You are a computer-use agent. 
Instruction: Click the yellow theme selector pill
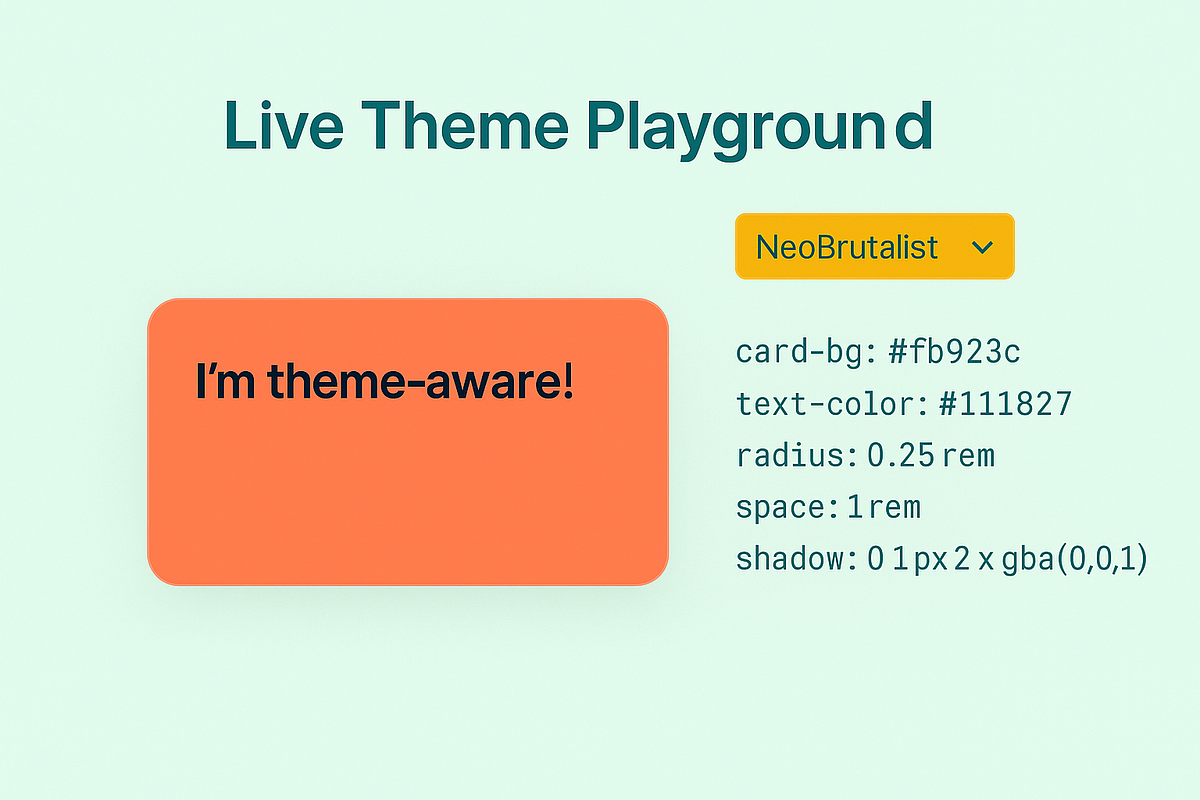(x=875, y=246)
